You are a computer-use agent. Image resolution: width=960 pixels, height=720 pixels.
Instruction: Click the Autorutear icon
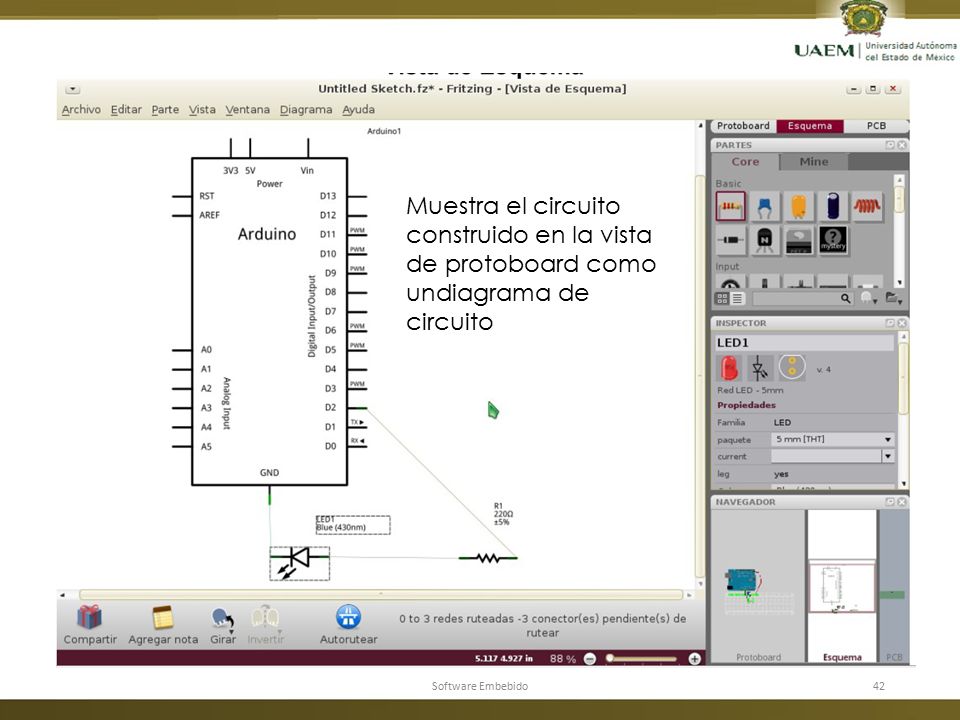click(x=348, y=617)
